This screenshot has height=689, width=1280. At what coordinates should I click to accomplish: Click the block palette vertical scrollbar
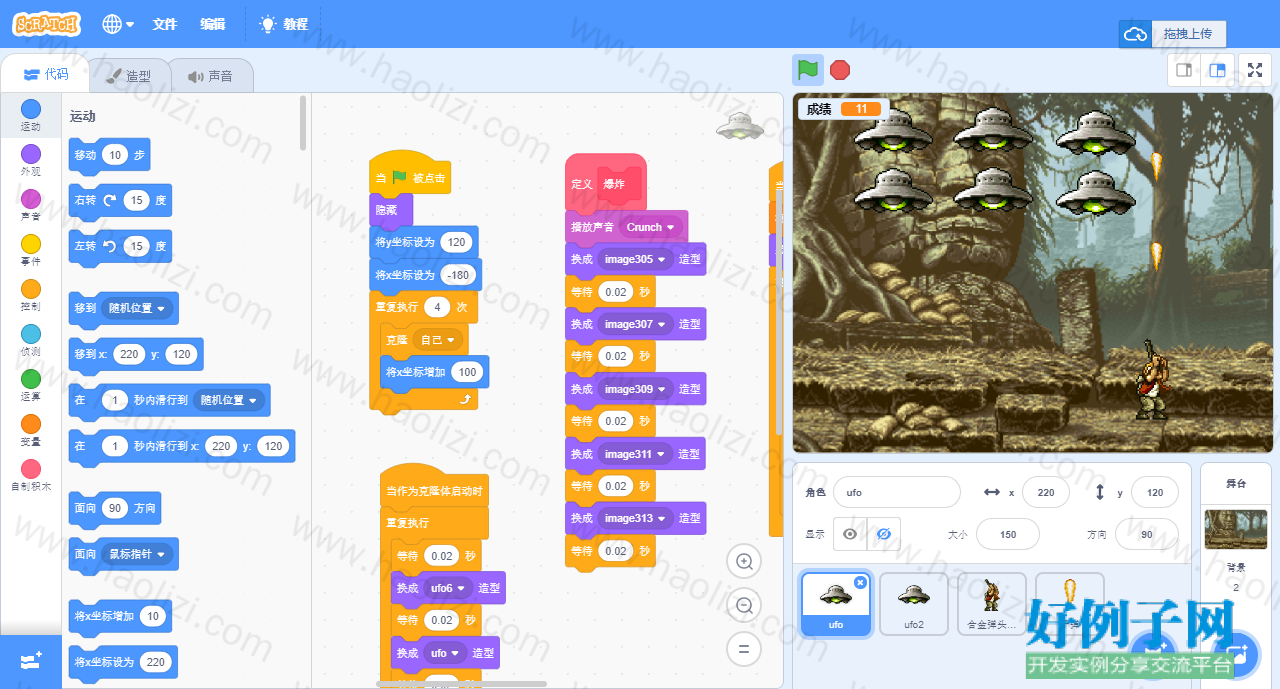click(303, 123)
